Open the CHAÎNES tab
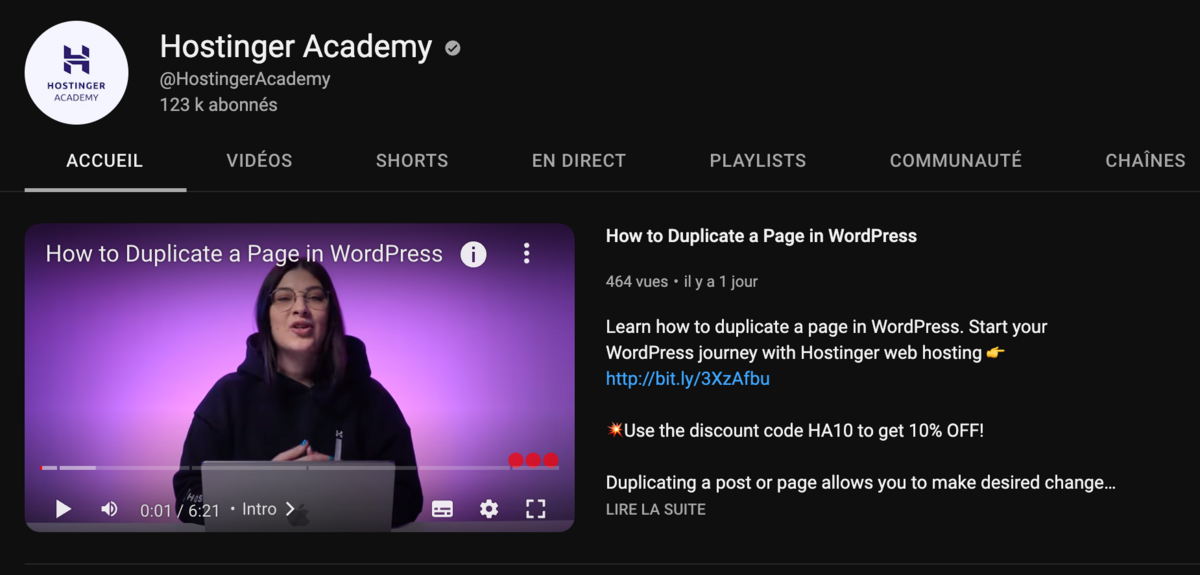The image size is (1200, 575). (1145, 160)
